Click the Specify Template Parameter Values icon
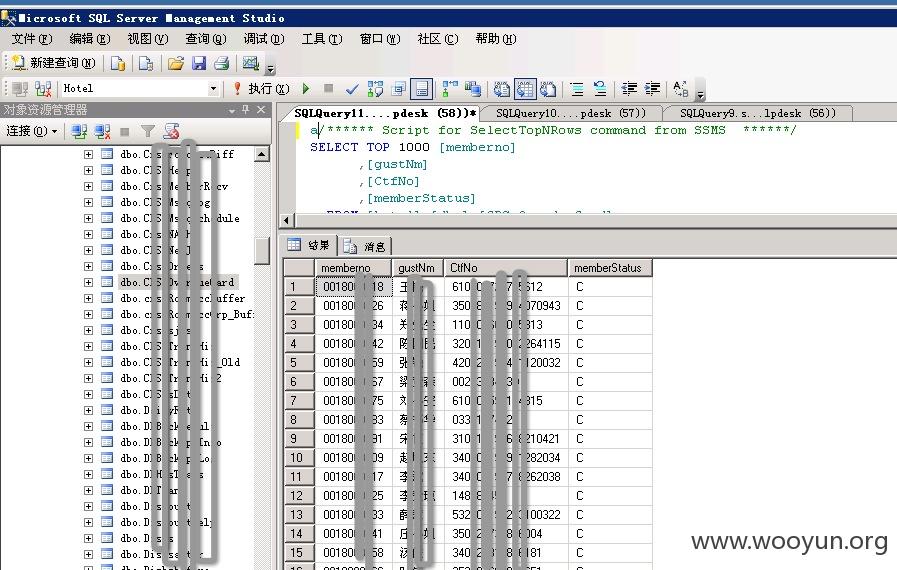 (x=680, y=89)
